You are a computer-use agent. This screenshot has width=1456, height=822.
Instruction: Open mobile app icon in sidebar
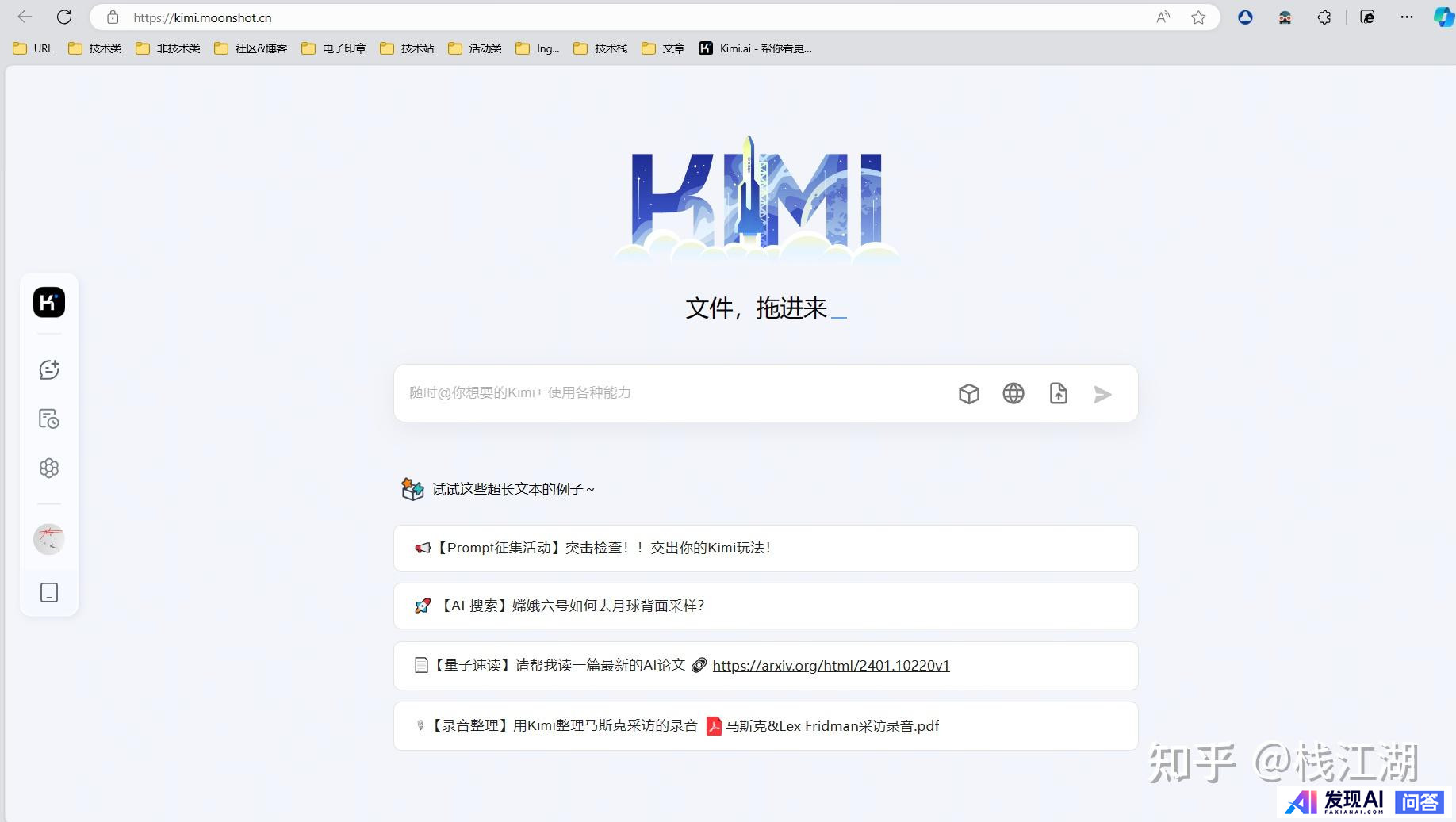[49, 592]
